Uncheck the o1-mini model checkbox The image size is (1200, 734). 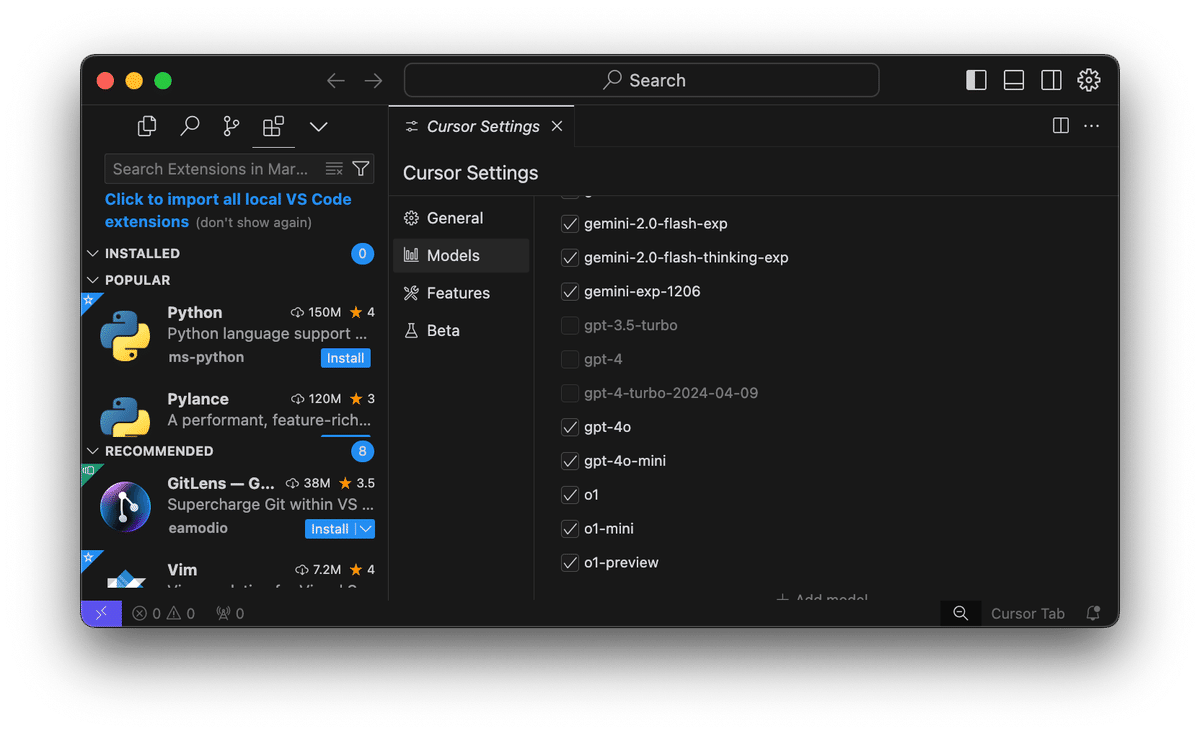570,529
